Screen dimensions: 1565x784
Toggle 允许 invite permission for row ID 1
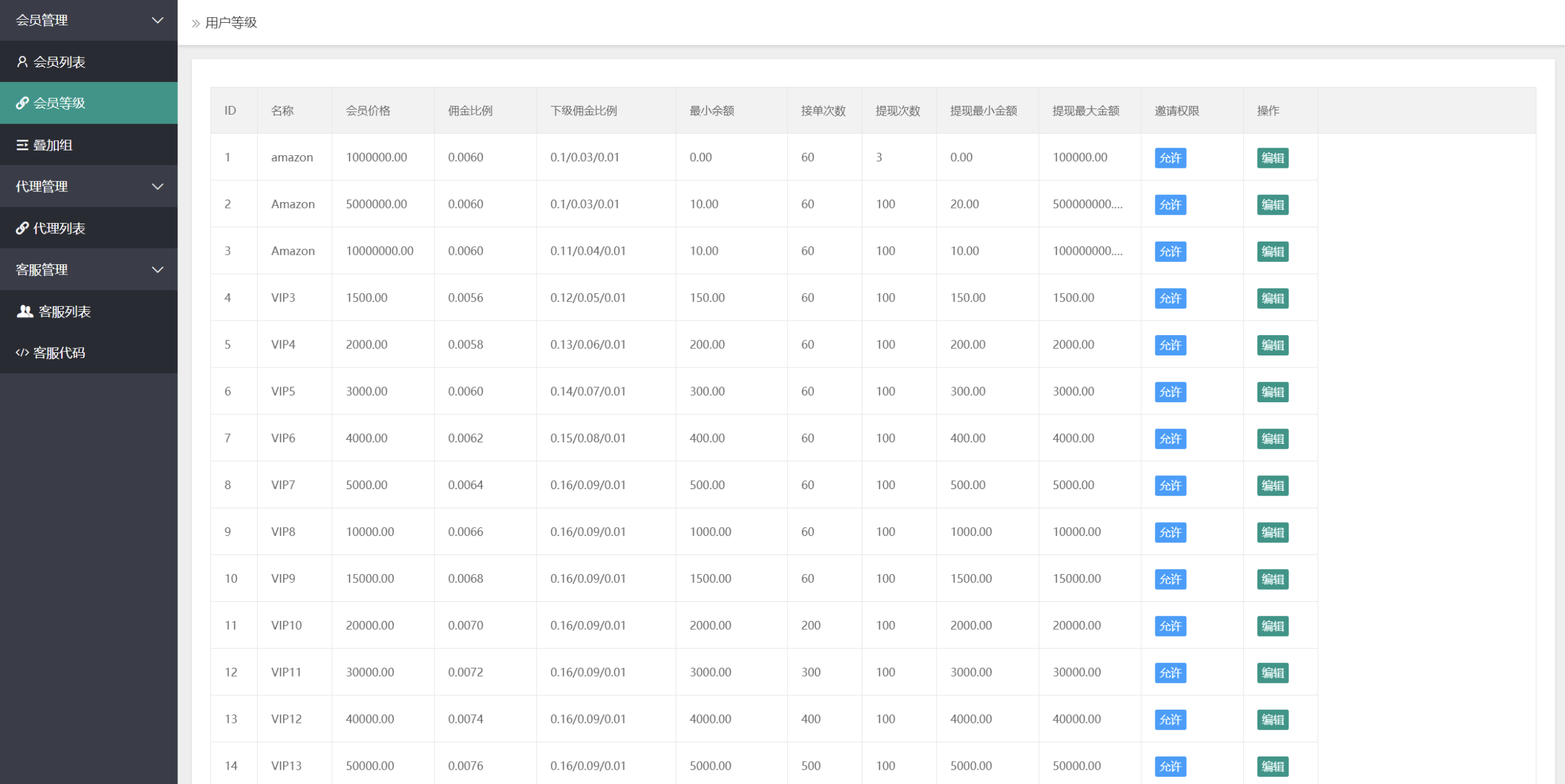coord(1170,158)
